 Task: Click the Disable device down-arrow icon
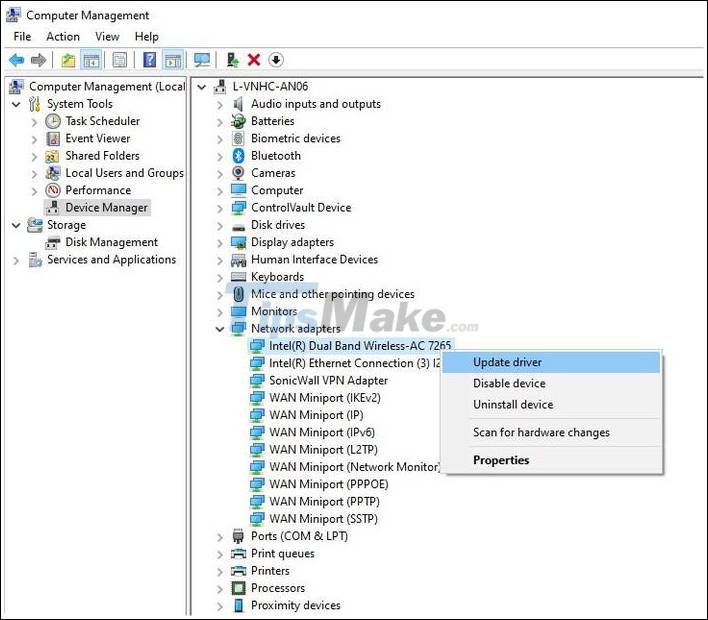pos(276,60)
